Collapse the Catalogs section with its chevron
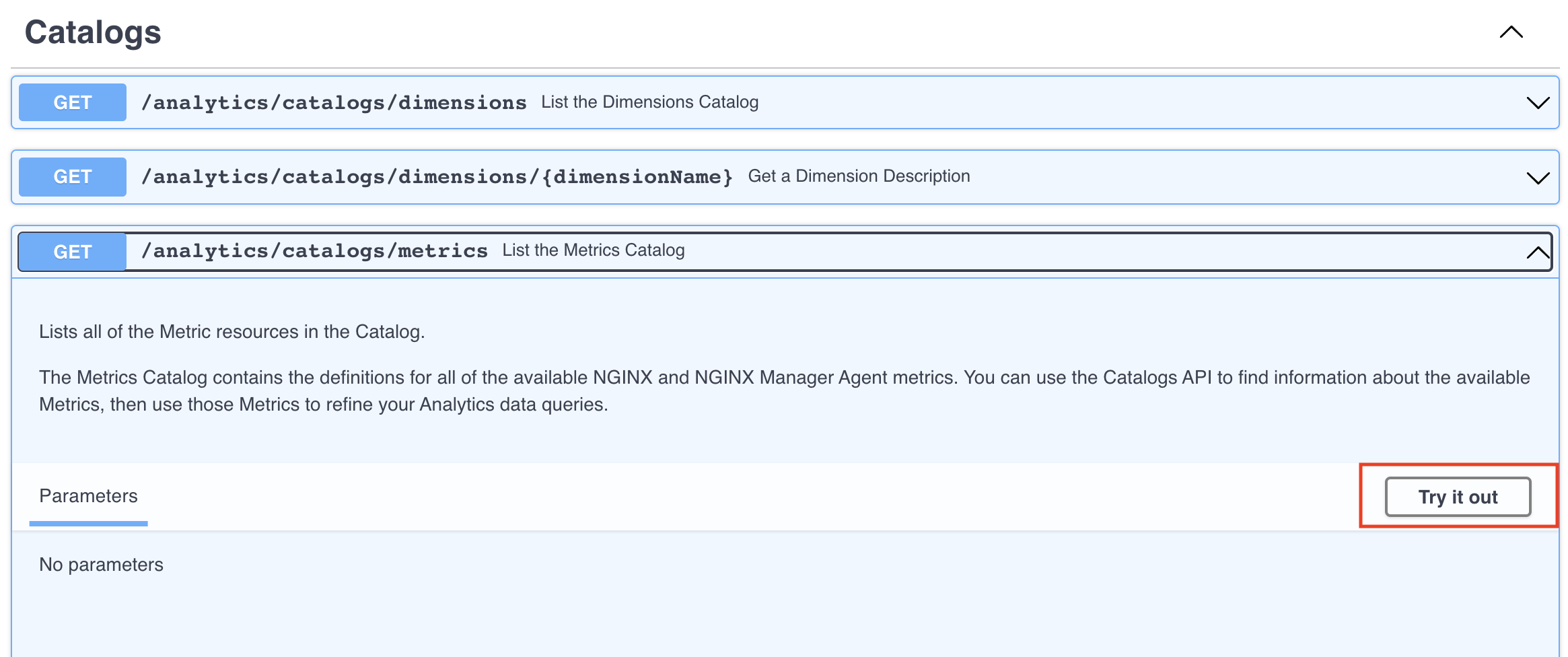Image resolution: width=1568 pixels, height=657 pixels. click(1511, 32)
